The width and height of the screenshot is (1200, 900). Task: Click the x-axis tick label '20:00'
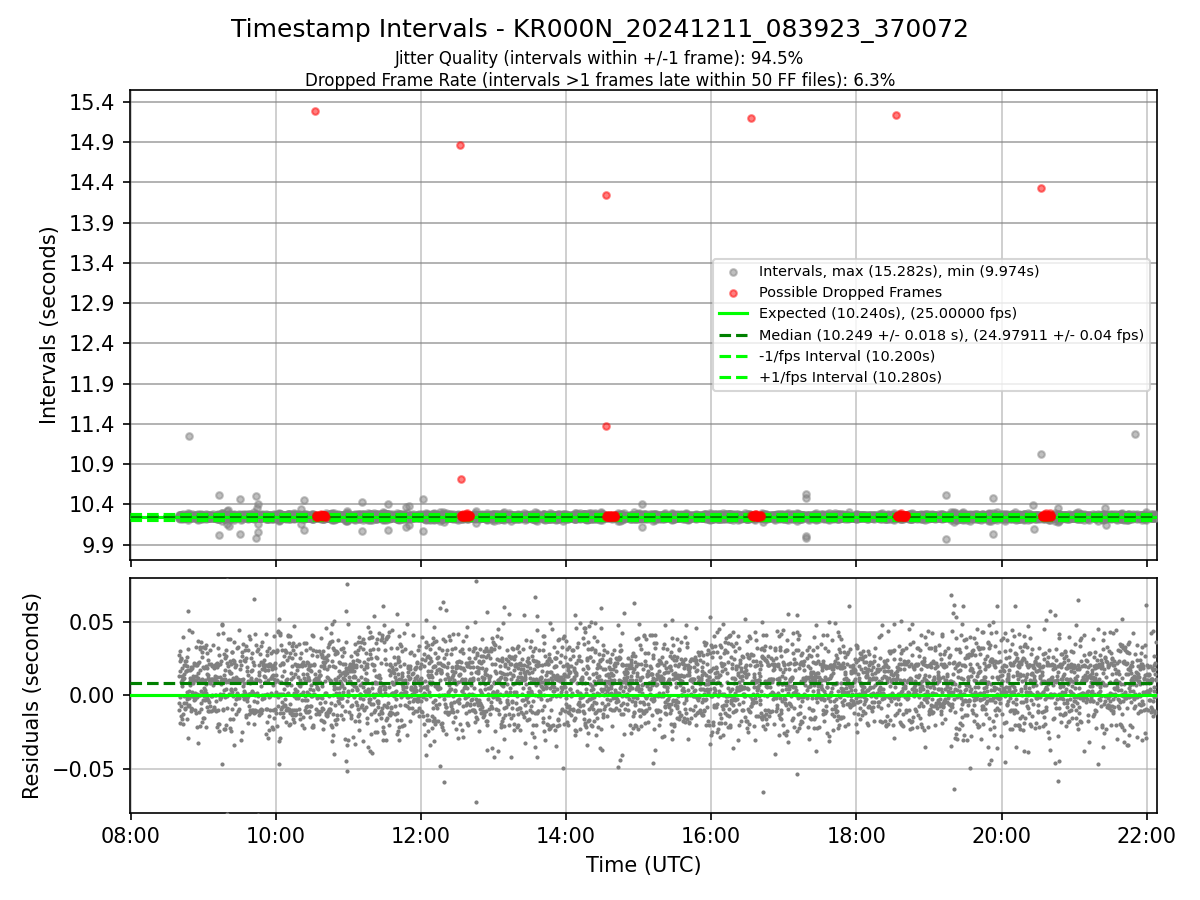(x=1001, y=835)
